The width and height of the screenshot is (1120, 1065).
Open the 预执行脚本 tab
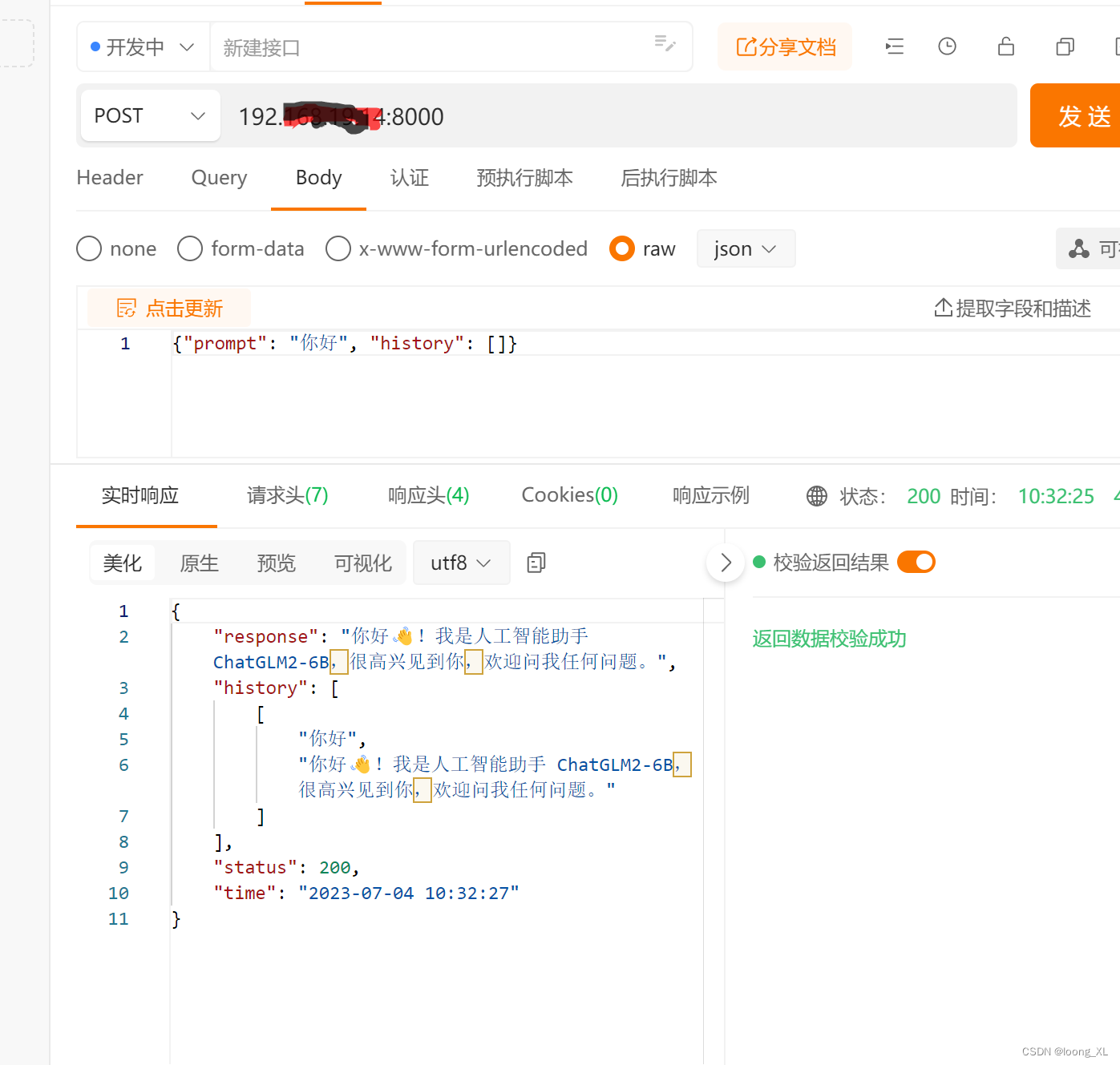coord(524,177)
